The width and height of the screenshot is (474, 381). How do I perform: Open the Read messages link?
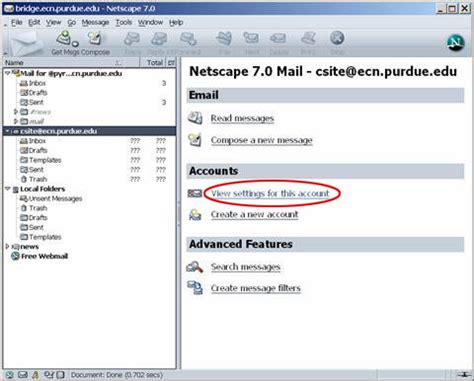242,118
